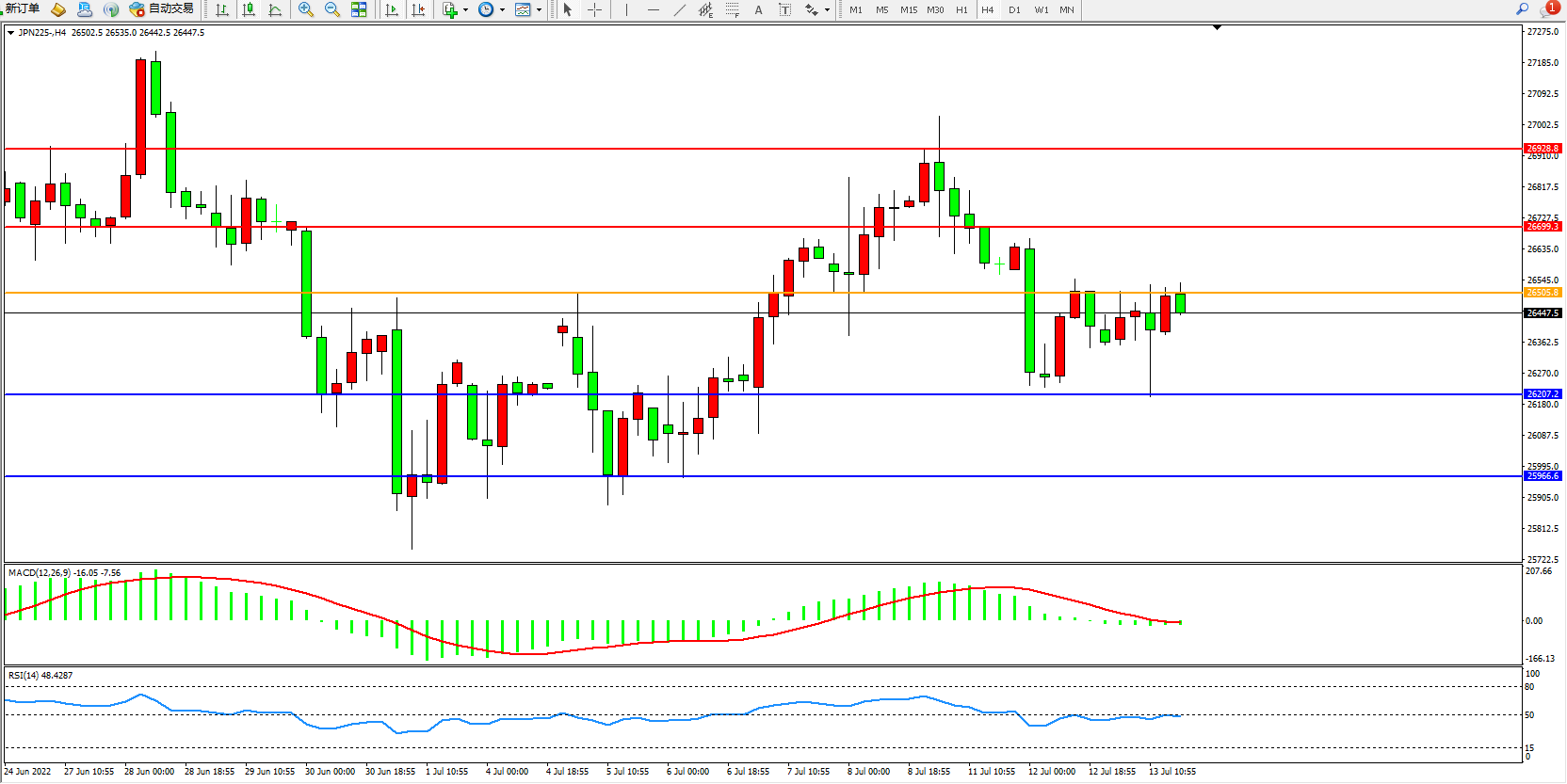Screen dimensions: 1567x784
Task: Toggle the 自动交易 auto trading button
Action: [161, 9]
